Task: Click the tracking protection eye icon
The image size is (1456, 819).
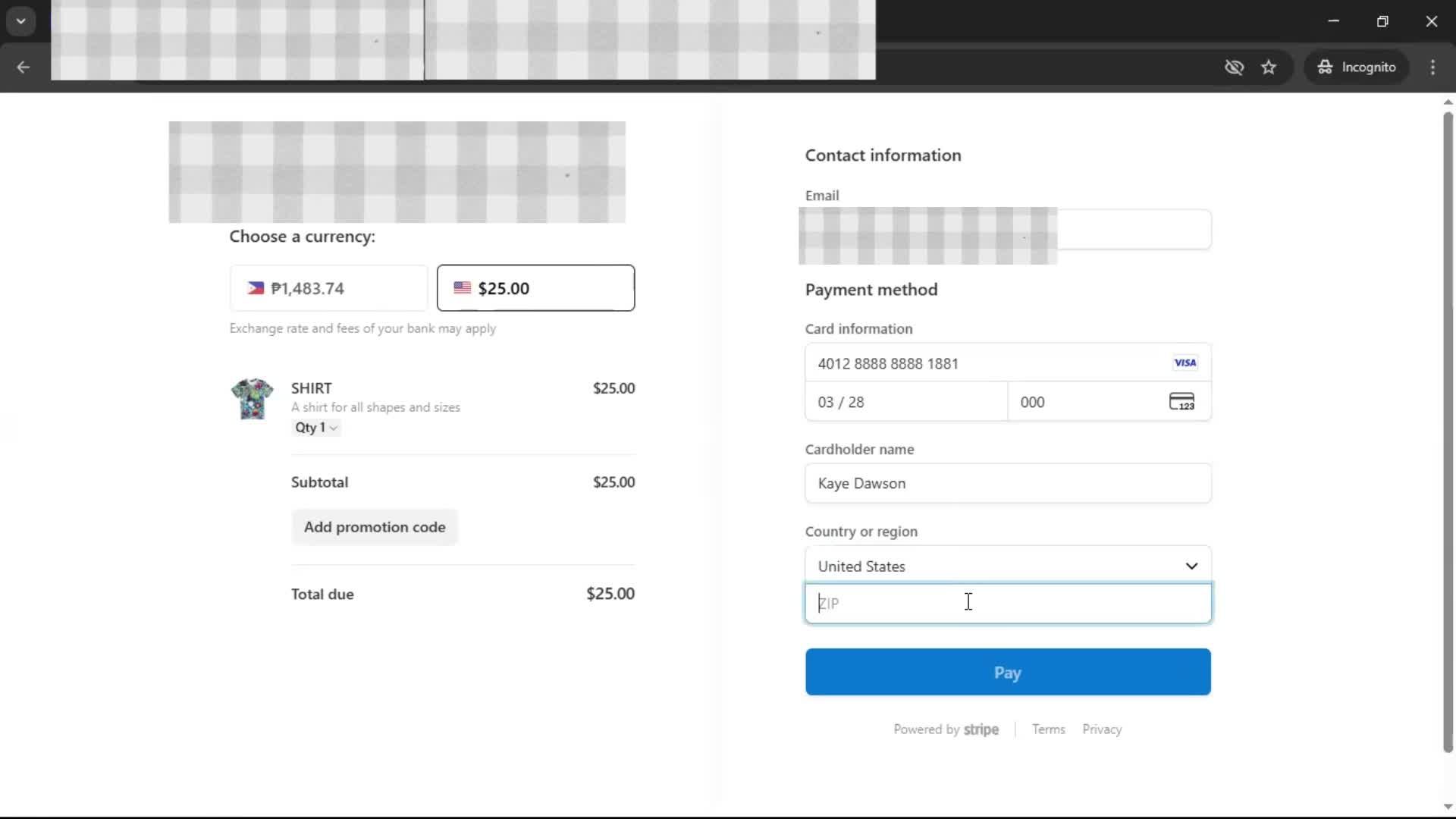Action: point(1234,67)
